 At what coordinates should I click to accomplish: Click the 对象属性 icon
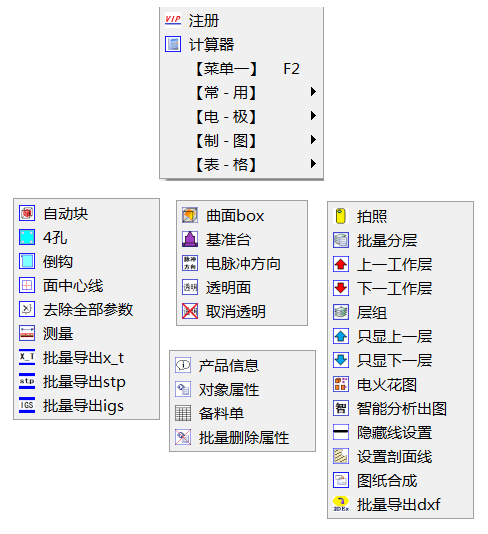click(x=183, y=389)
